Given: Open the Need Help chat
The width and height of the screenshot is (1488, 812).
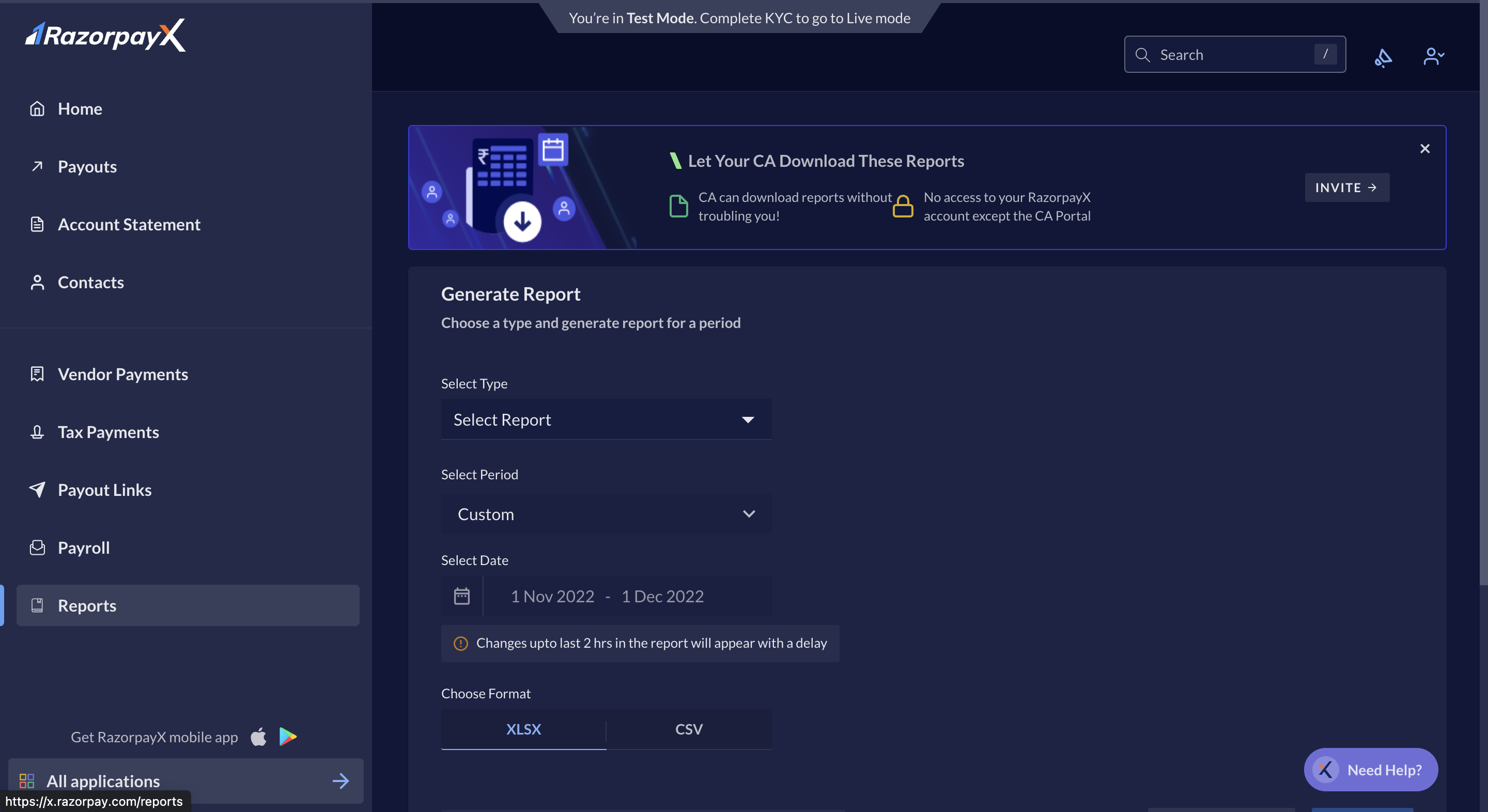Looking at the screenshot, I should click(1370, 769).
